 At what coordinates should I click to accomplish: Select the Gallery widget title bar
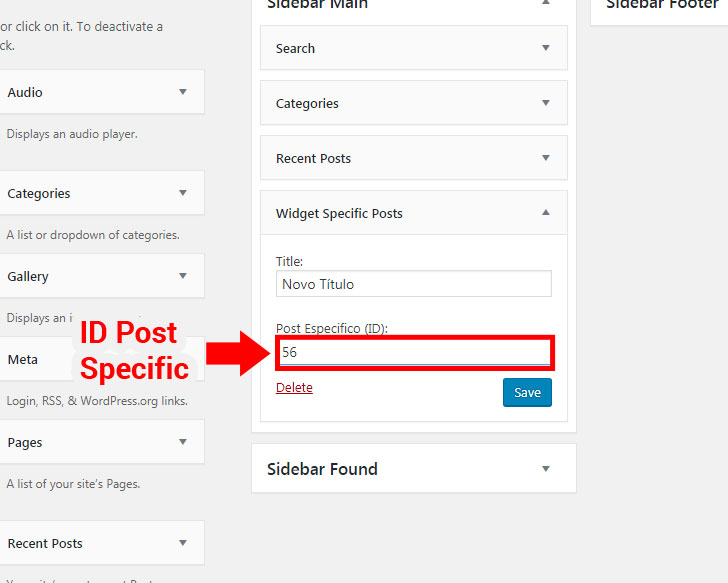pos(102,276)
